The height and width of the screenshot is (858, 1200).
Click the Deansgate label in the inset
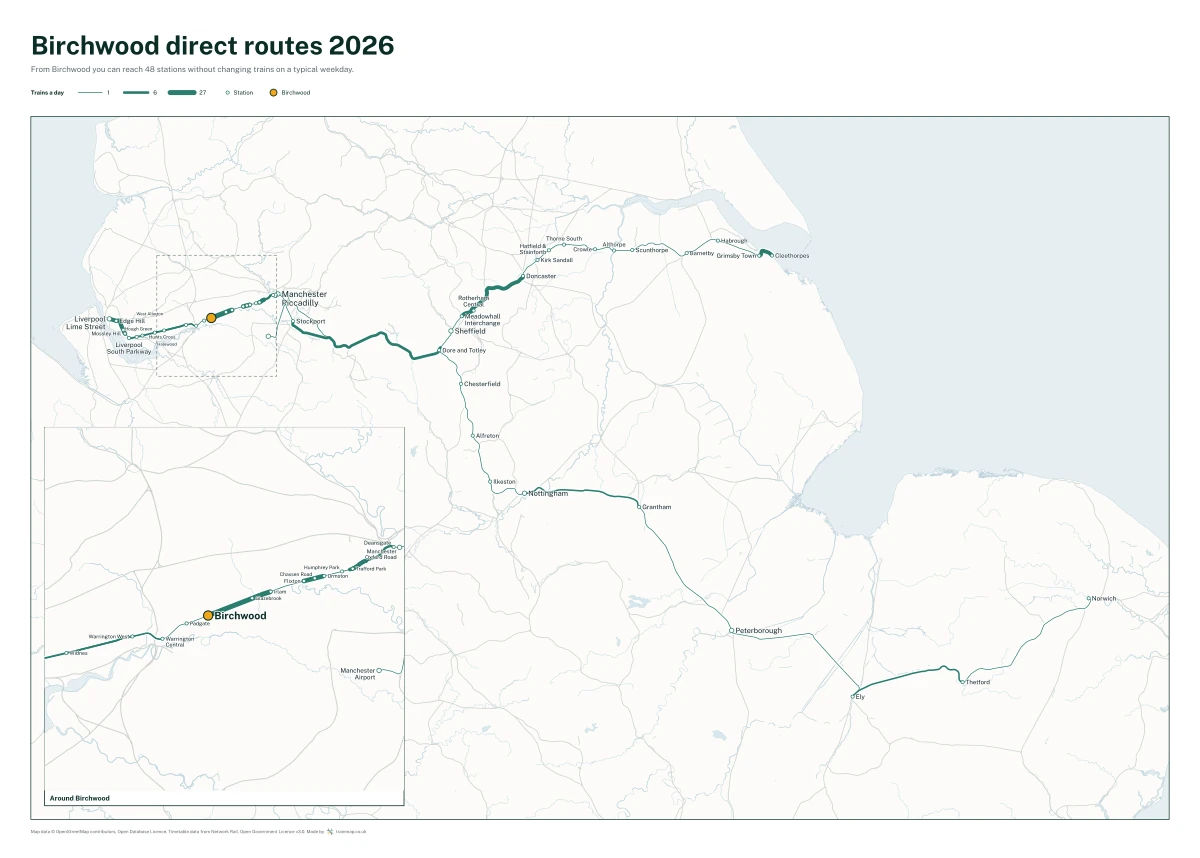377,543
